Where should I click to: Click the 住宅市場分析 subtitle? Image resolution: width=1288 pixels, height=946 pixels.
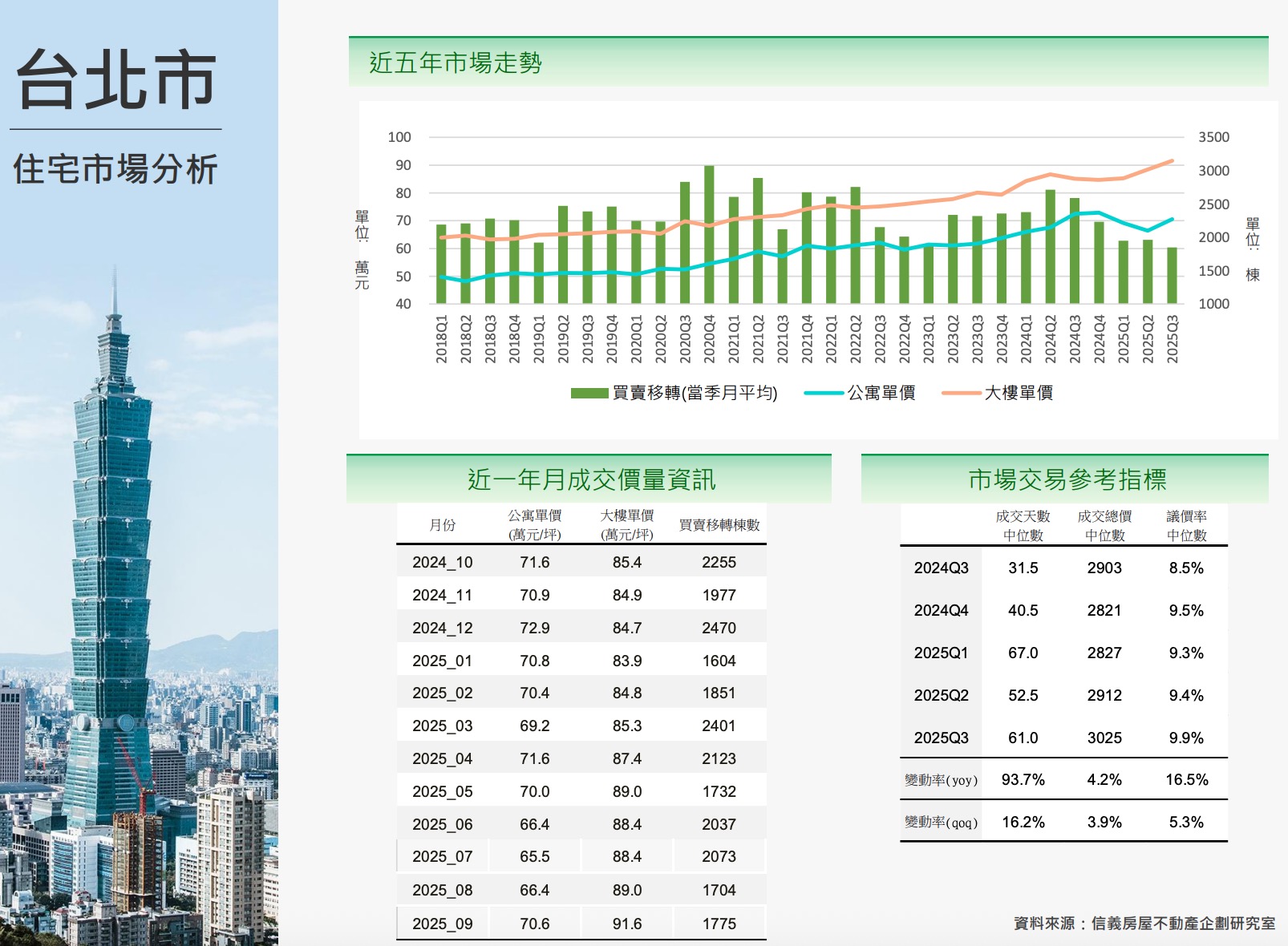coord(115,169)
